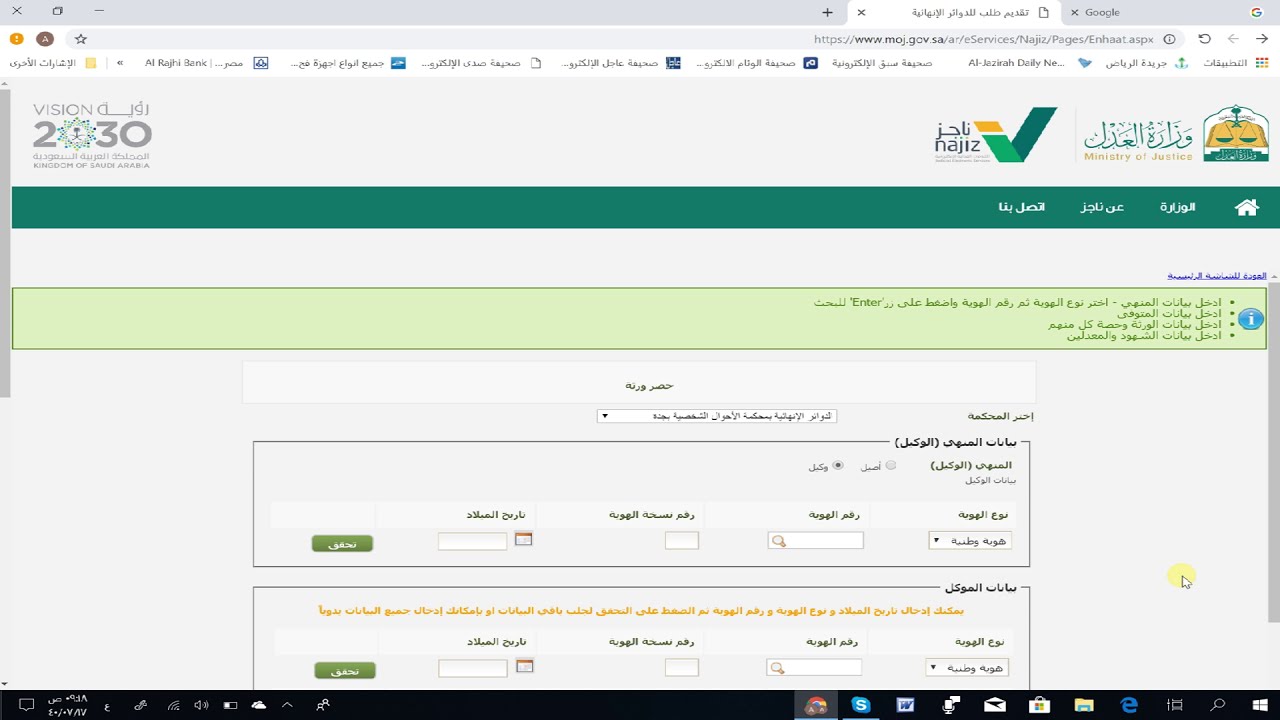Open اتصل بنا menu item
This screenshot has height=720, width=1280.
point(1021,207)
